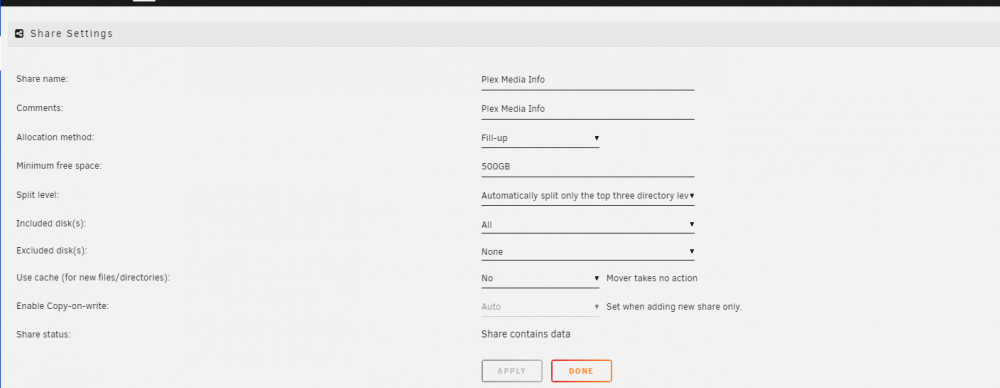Expand the Split level dropdown
Screen dimensions: 1000x388
point(587,196)
